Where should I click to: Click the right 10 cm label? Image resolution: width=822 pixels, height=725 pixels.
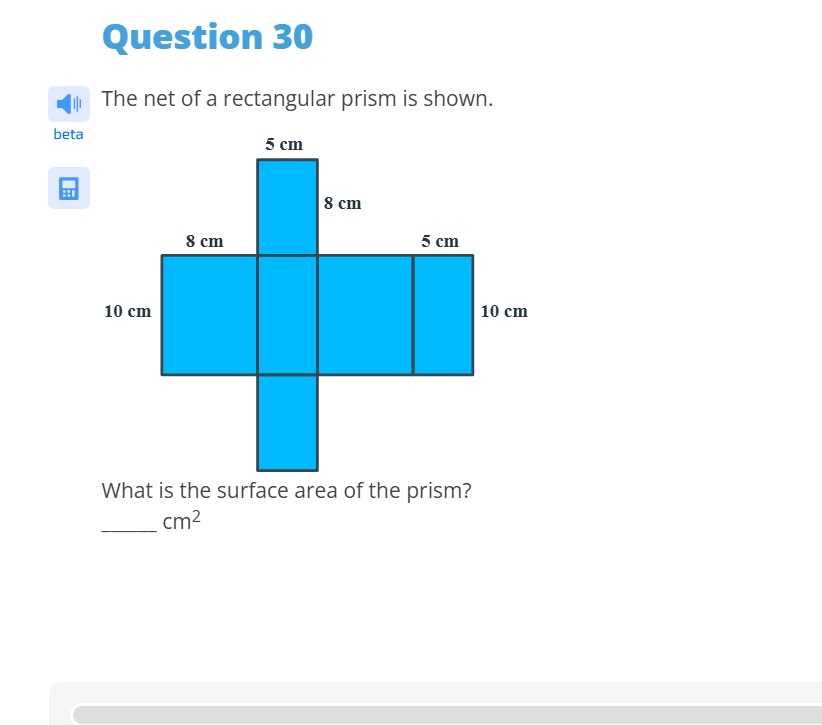(504, 311)
